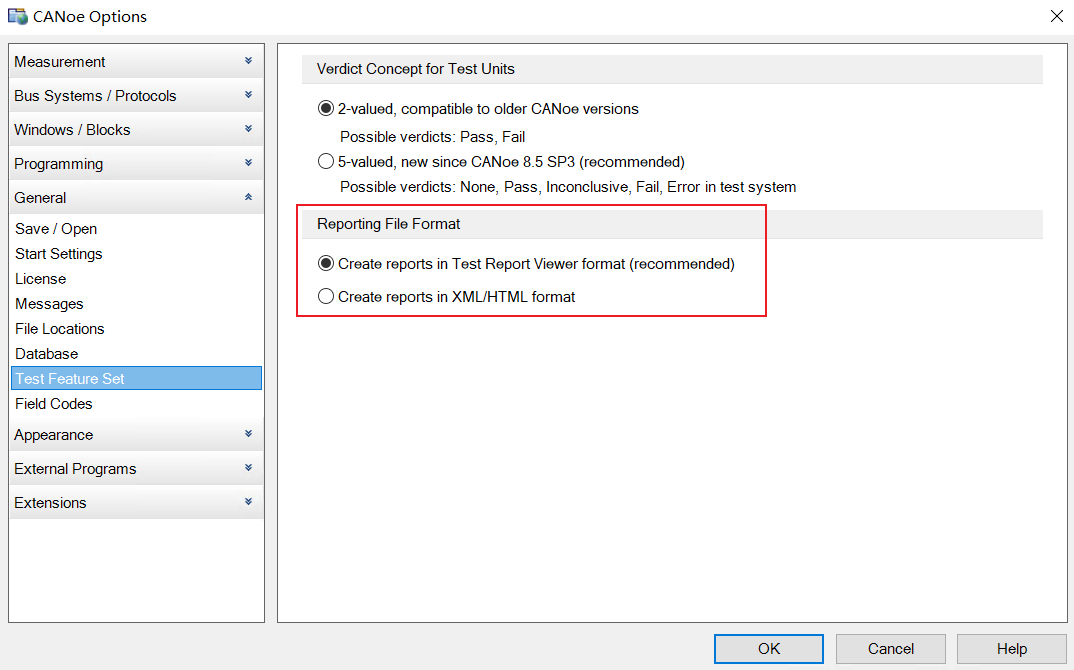Click the OK button
The height and width of the screenshot is (670, 1074).
769,649
